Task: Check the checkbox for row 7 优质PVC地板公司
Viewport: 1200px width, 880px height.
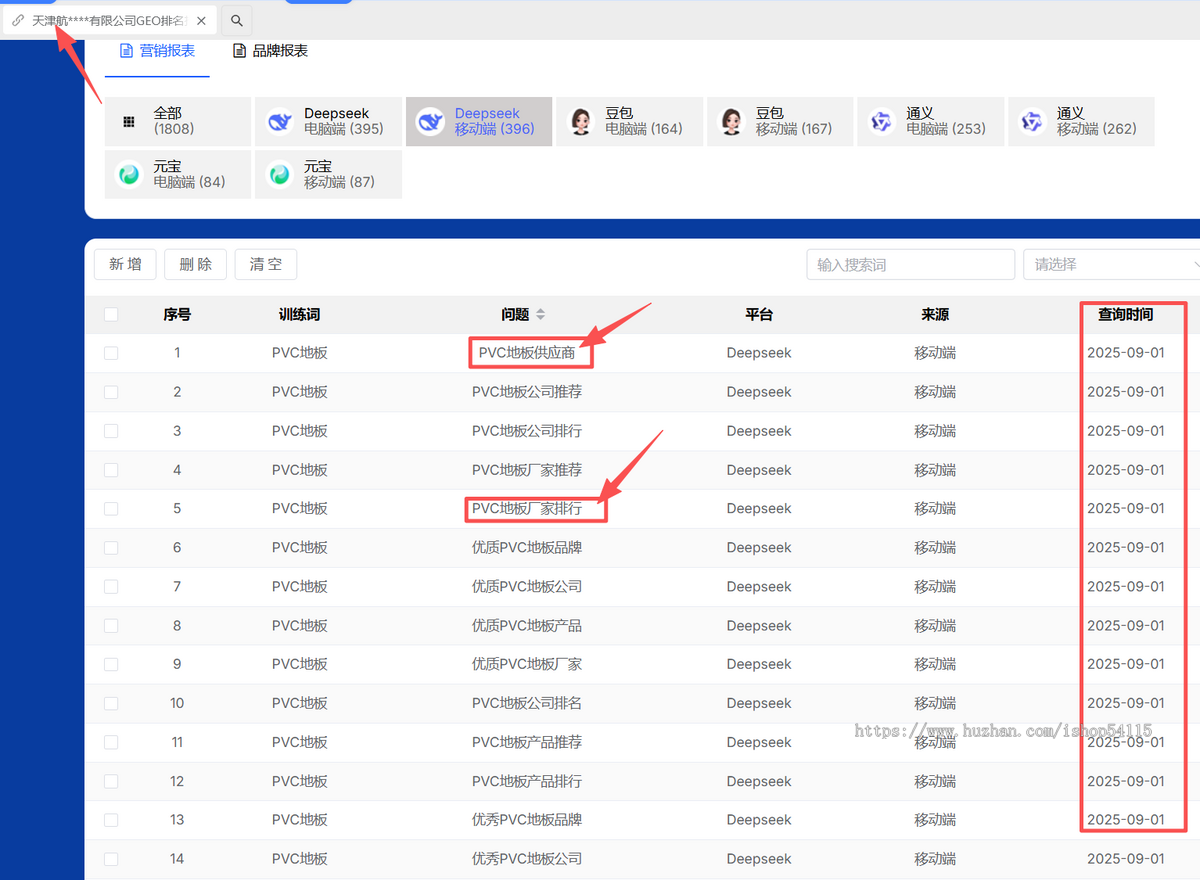Action: point(111,587)
